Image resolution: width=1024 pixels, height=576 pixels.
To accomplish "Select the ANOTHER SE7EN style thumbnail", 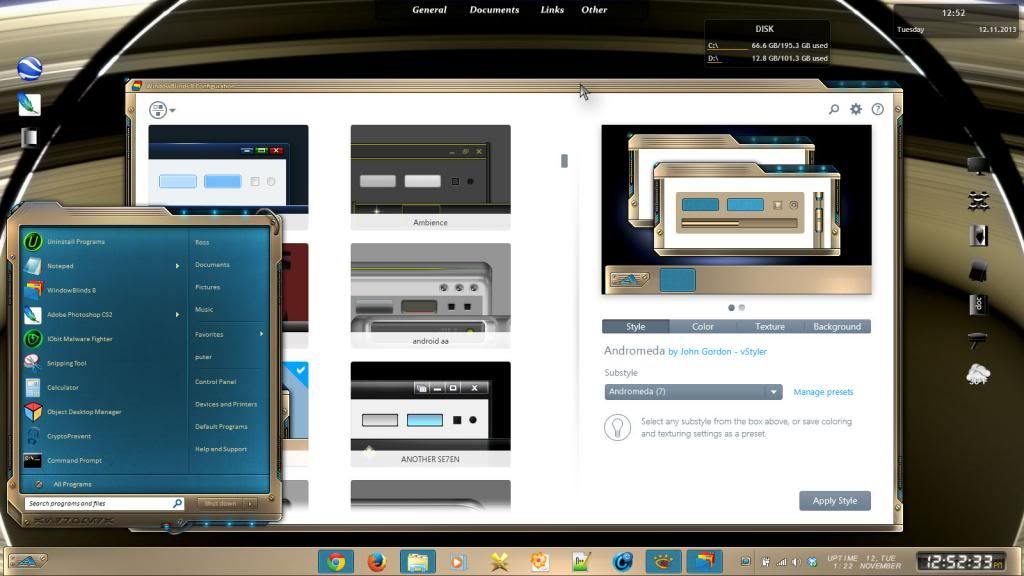I will click(430, 413).
